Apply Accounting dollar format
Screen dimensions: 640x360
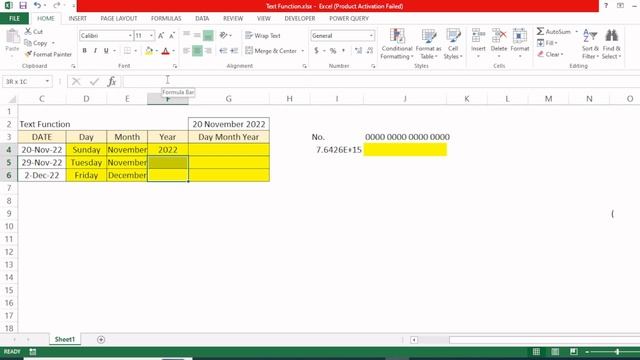(316, 51)
